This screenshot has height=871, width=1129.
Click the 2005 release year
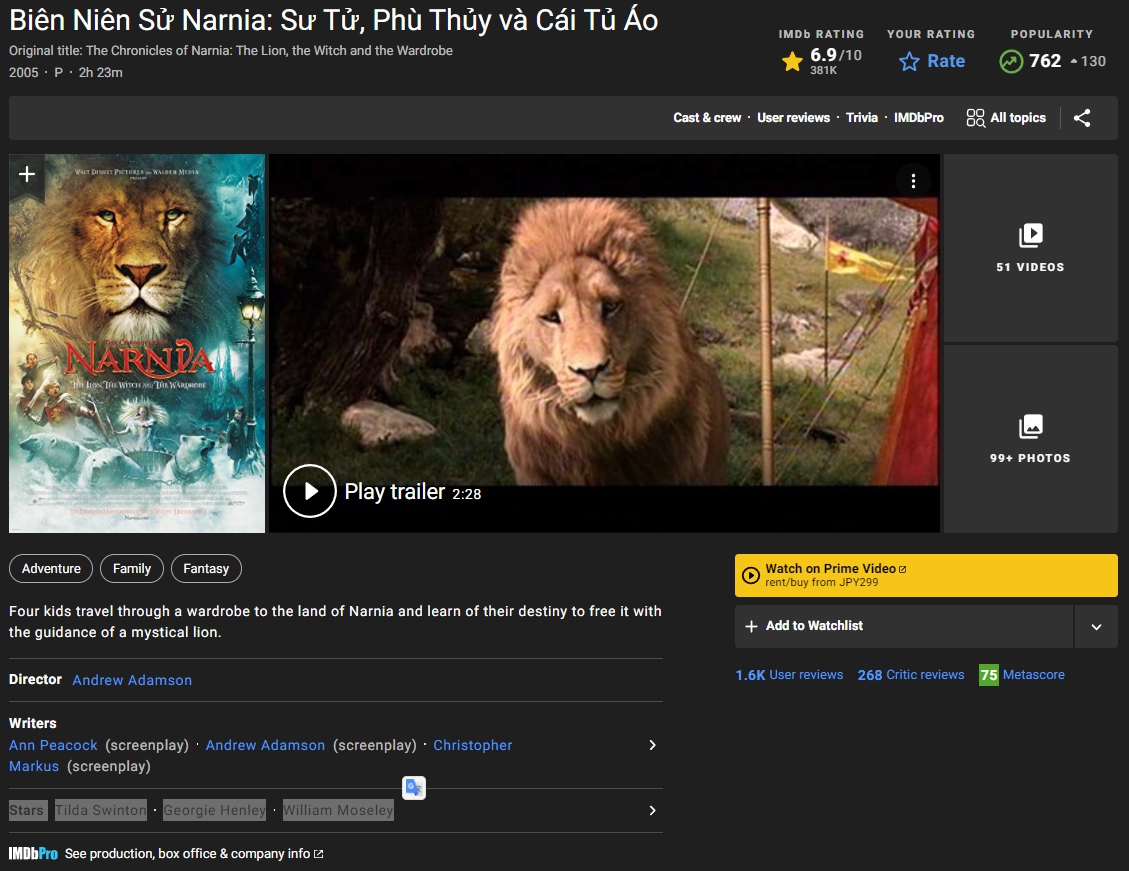[x=24, y=73]
